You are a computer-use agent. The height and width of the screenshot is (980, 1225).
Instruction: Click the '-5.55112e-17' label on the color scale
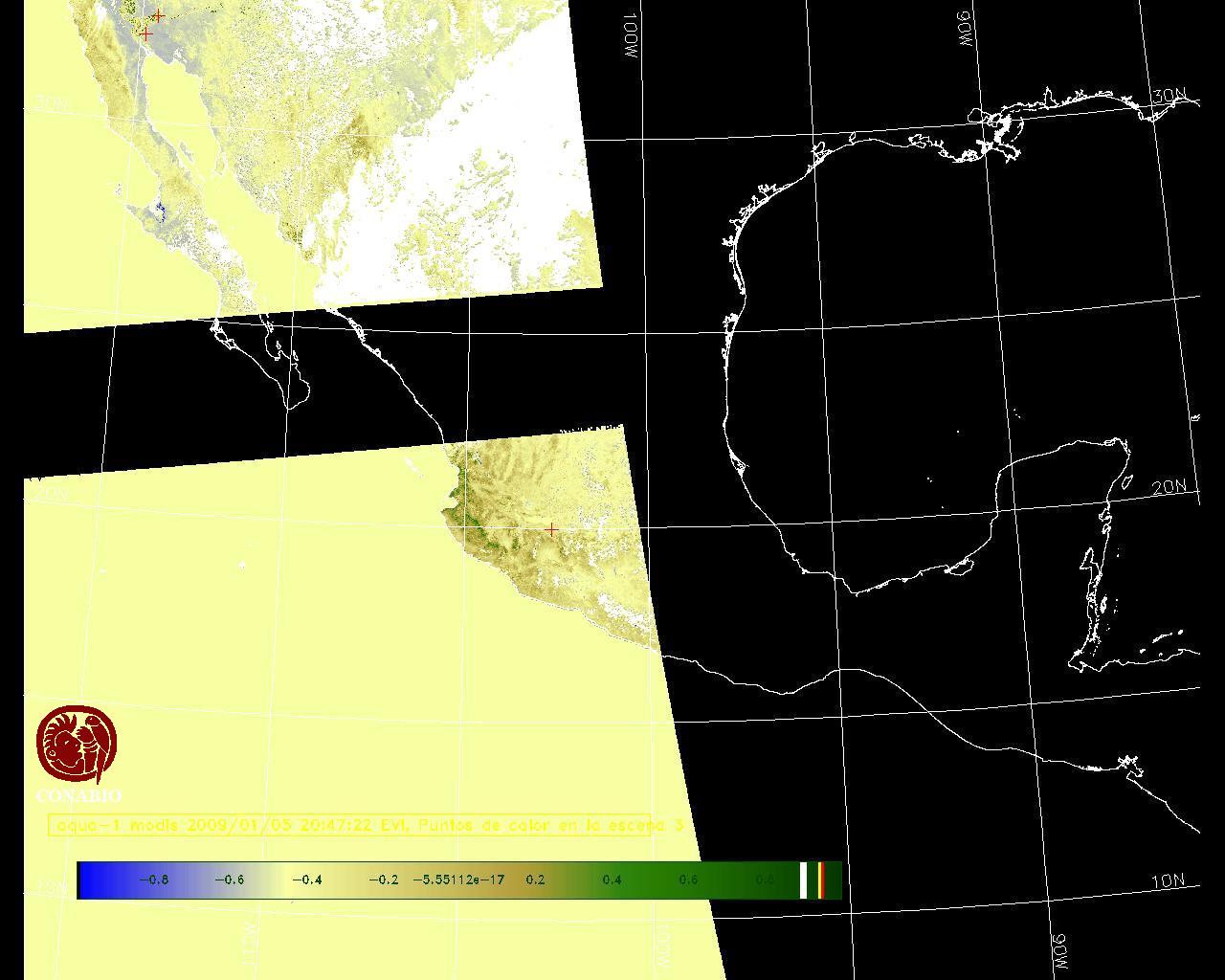[x=458, y=880]
